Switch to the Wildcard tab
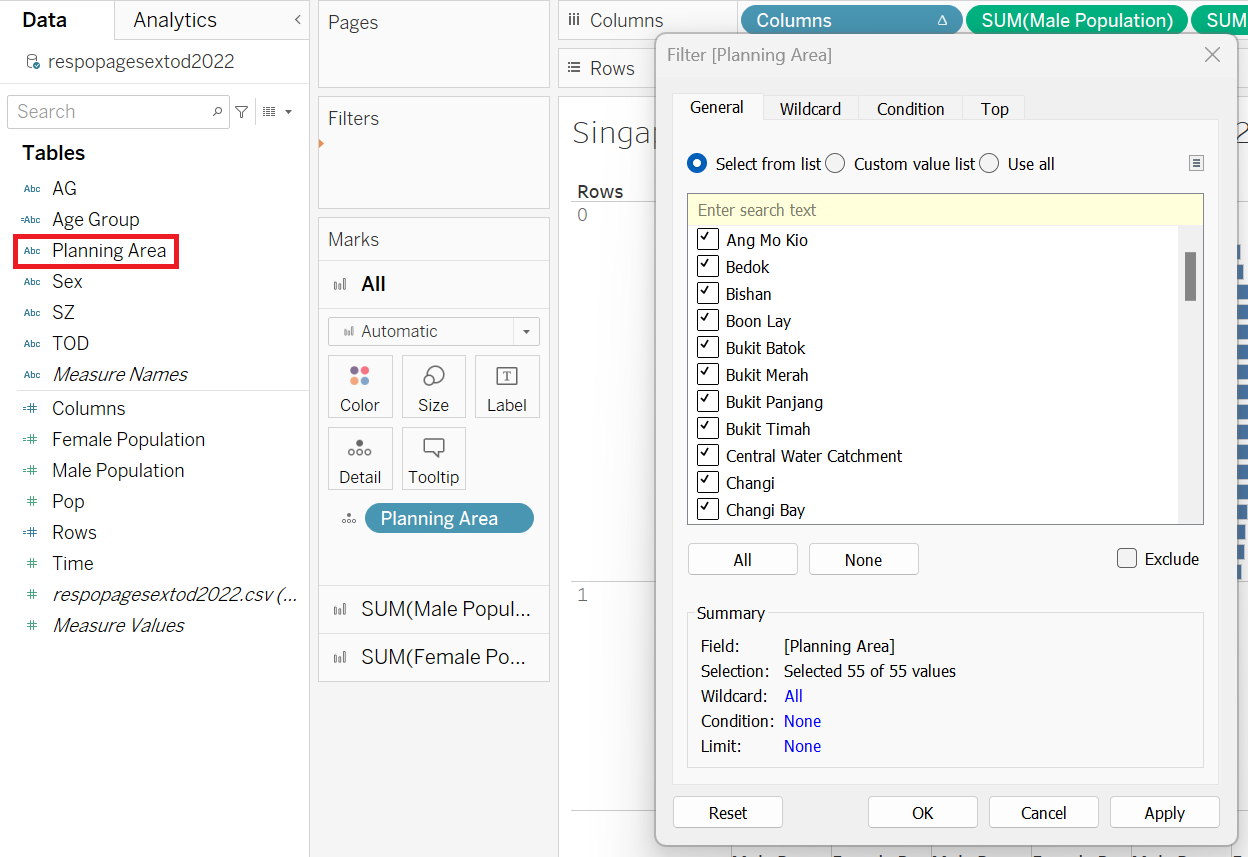This screenshot has width=1248, height=857. coord(810,109)
